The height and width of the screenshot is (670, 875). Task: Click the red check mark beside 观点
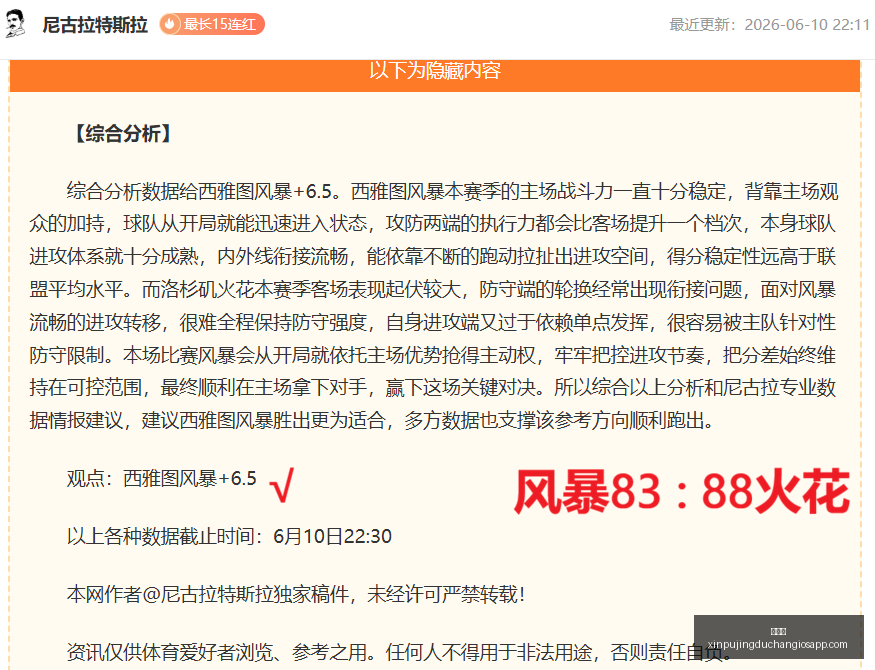(282, 485)
